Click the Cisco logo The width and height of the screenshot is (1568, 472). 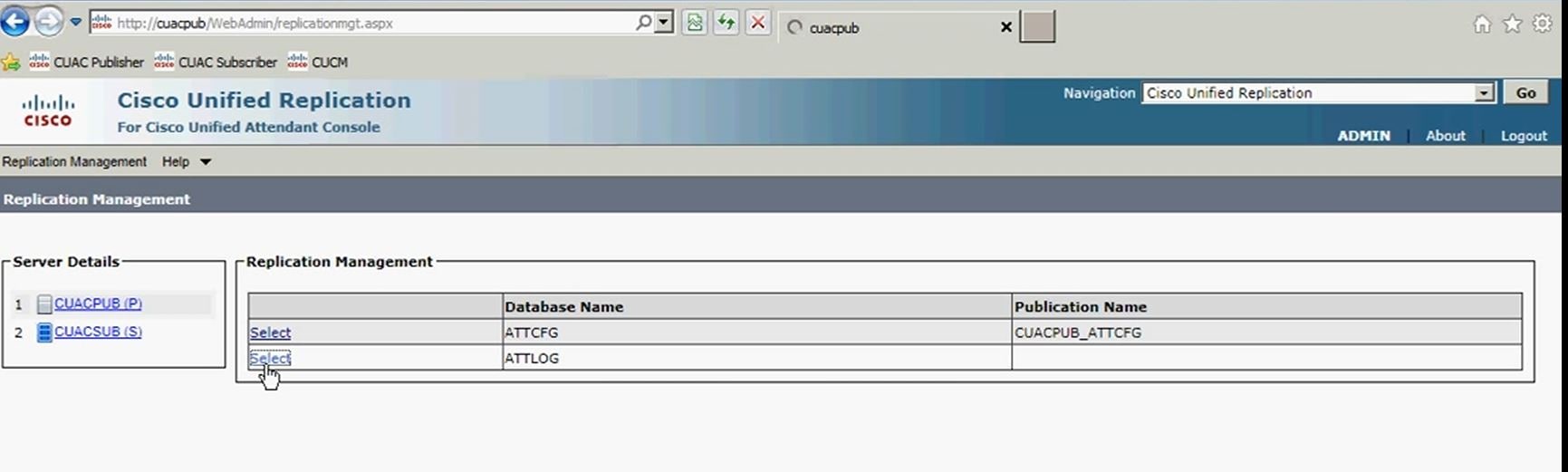(48, 111)
